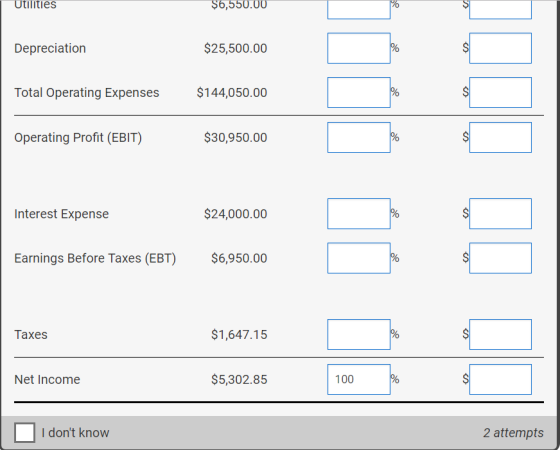Click the $25,500.00 Depreciation amount
Image resolution: width=560 pixels, height=450 pixels.
235,48
